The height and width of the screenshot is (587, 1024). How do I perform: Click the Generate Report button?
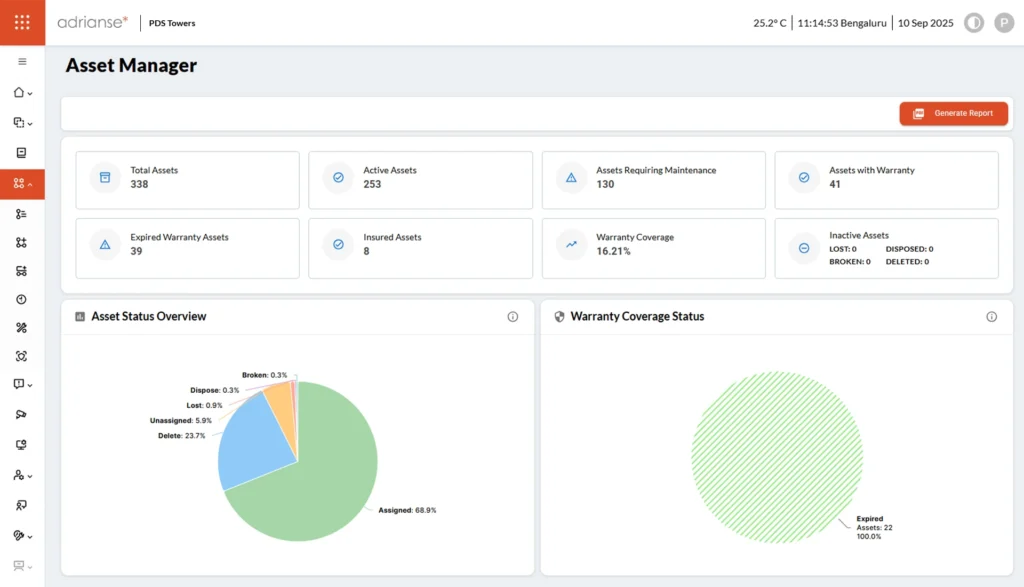(953, 113)
